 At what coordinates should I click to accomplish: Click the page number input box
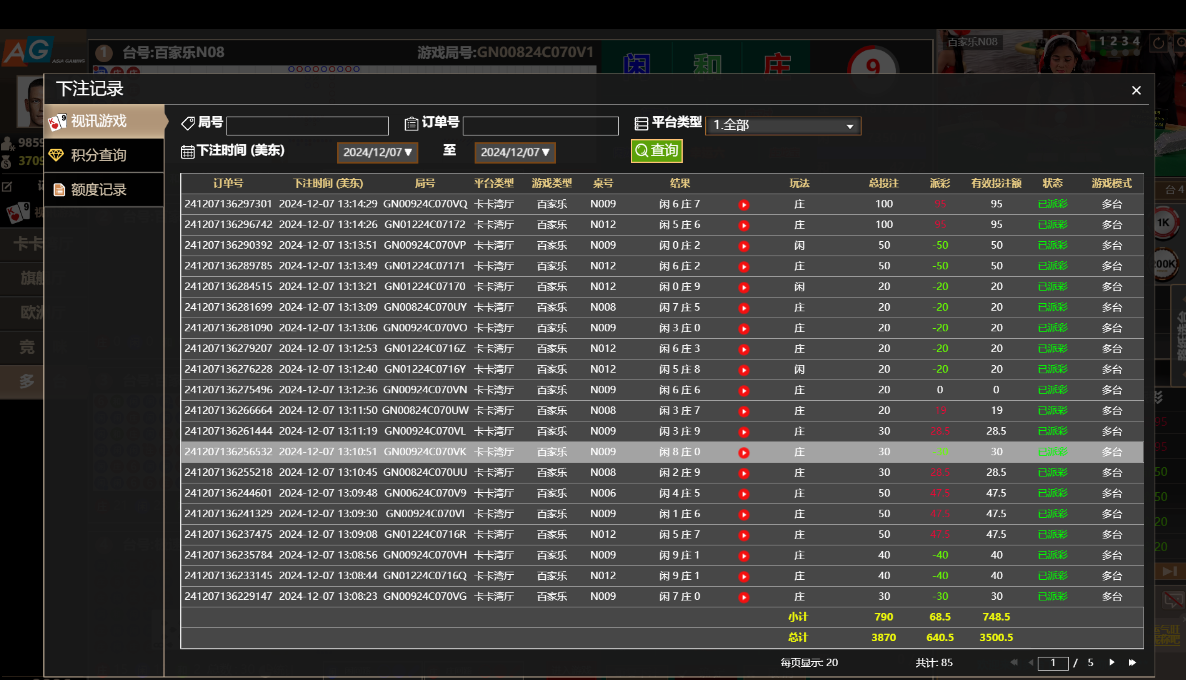(x=1052, y=663)
